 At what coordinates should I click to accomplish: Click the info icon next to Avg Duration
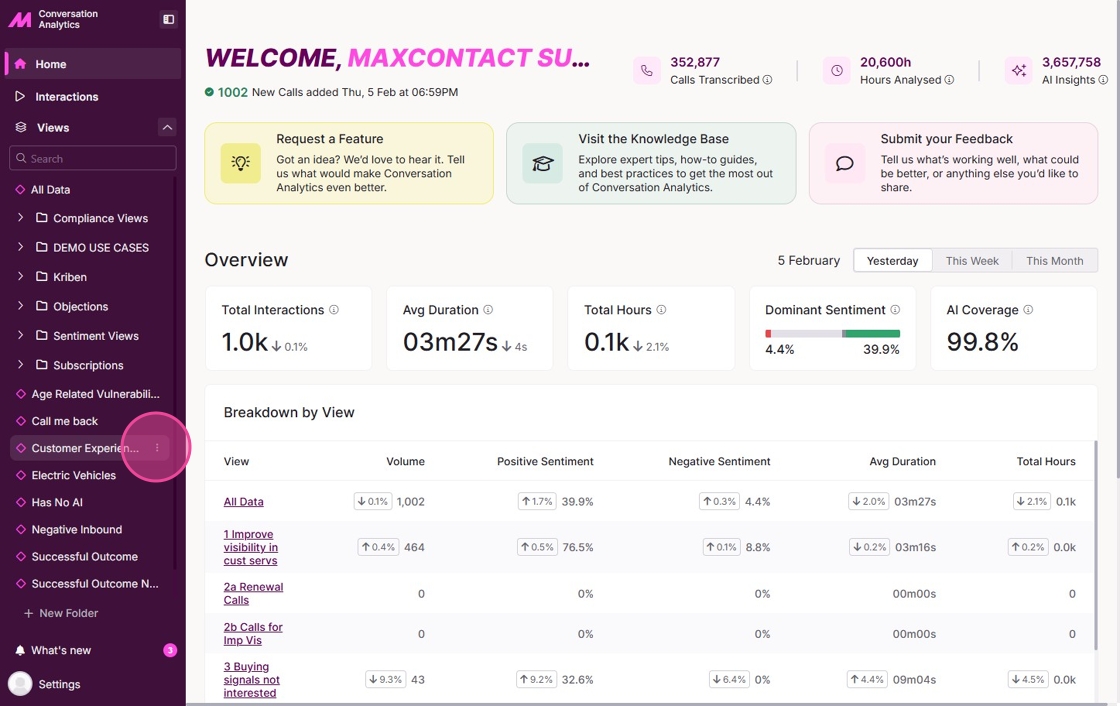(x=488, y=309)
